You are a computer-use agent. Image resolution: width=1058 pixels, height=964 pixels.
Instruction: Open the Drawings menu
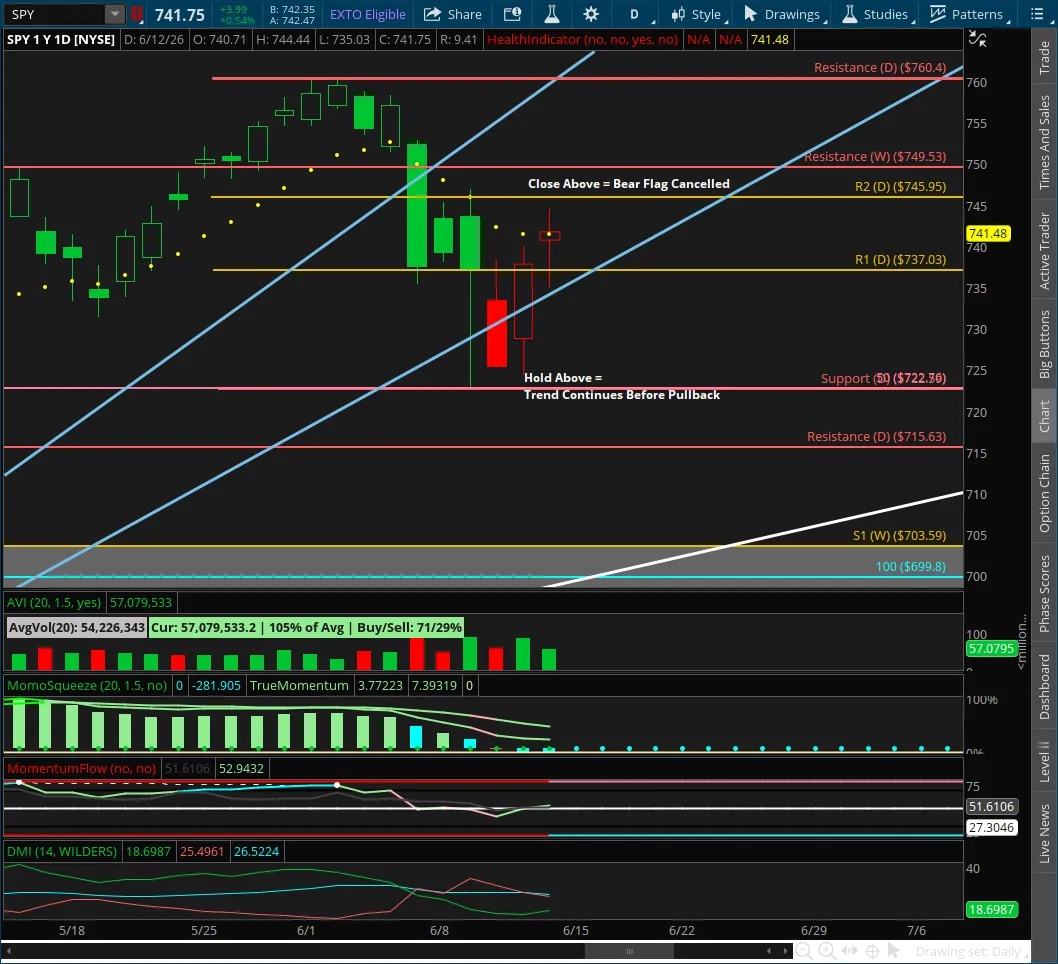click(783, 14)
